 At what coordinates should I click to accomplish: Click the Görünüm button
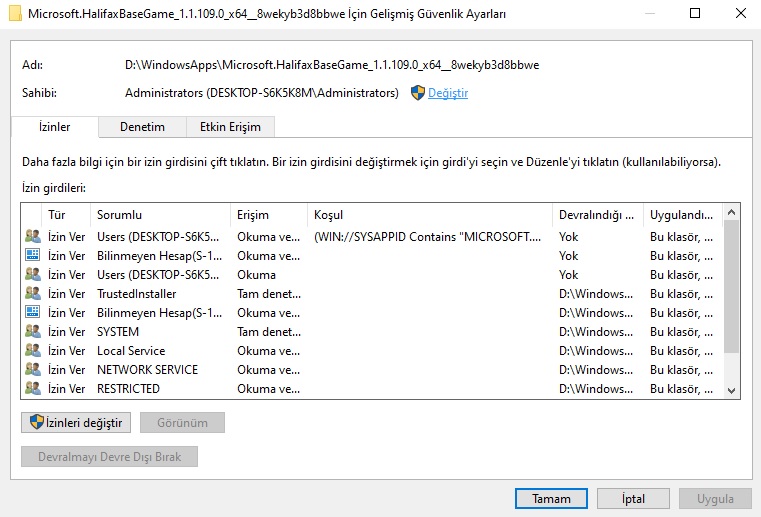[182, 422]
